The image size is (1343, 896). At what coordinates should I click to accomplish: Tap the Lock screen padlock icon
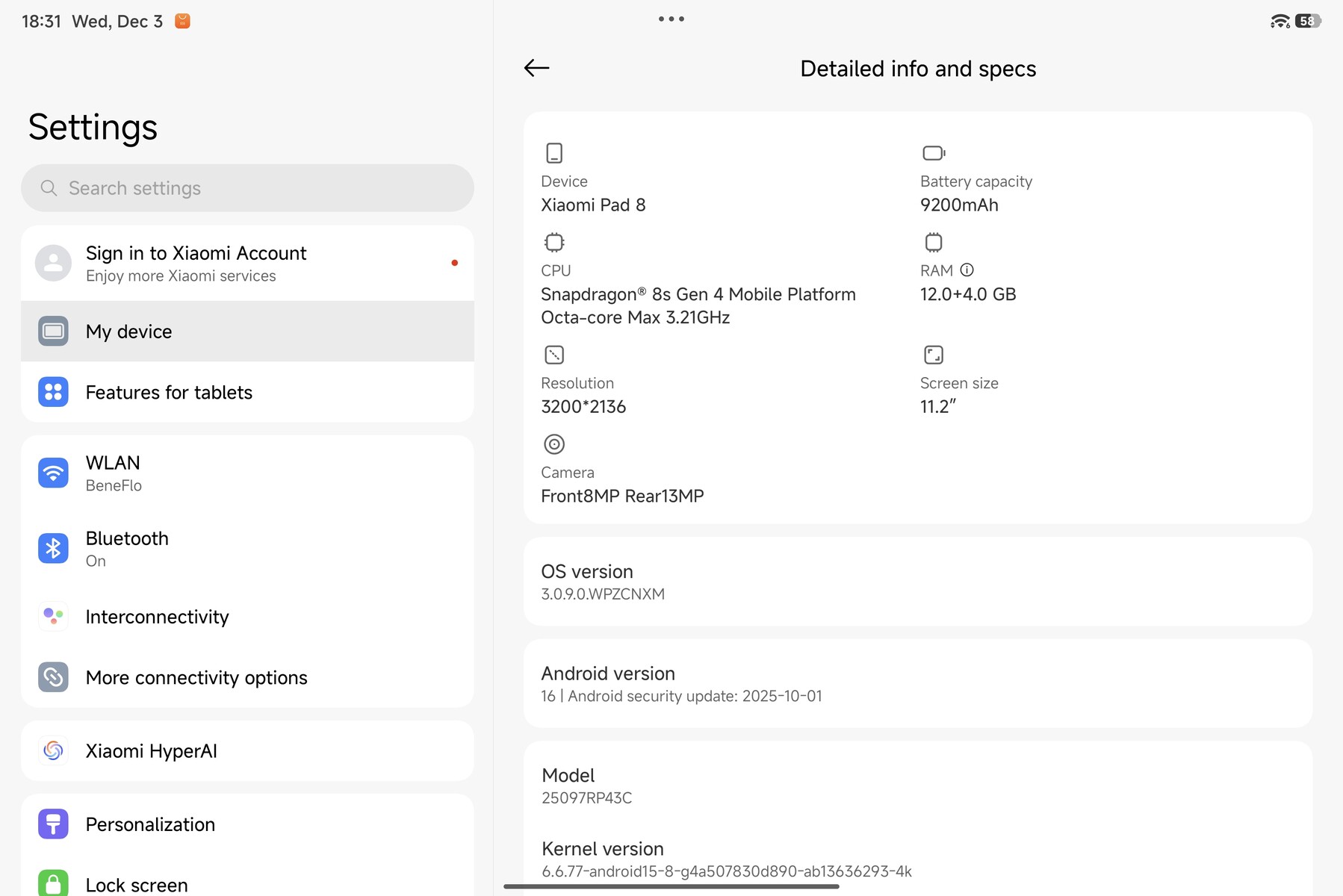pos(53,884)
